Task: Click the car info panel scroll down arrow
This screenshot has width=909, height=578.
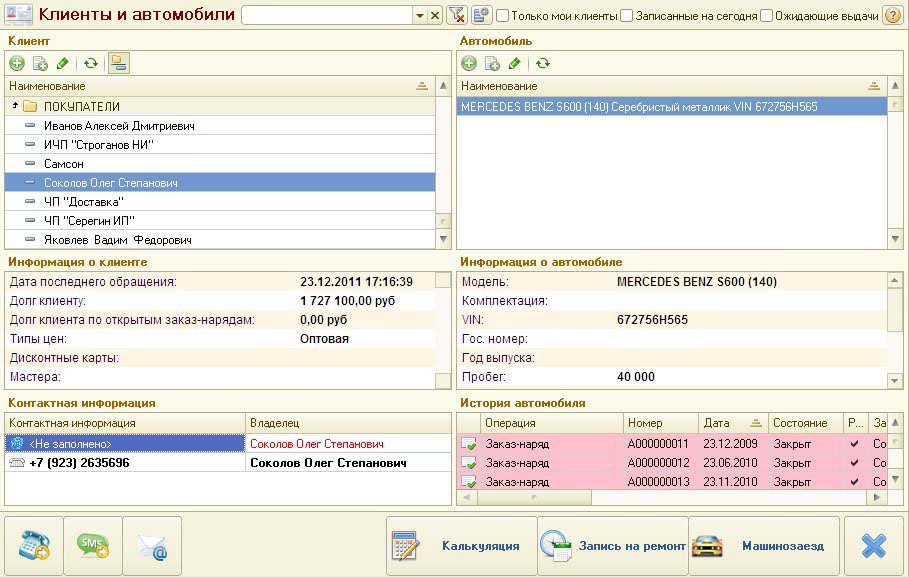Action: [x=895, y=380]
